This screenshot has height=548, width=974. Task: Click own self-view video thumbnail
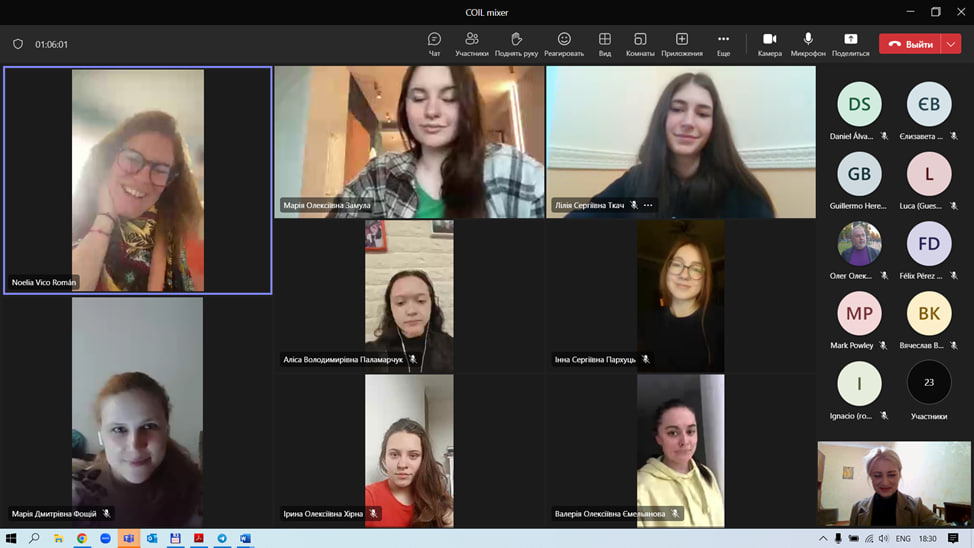(x=894, y=484)
